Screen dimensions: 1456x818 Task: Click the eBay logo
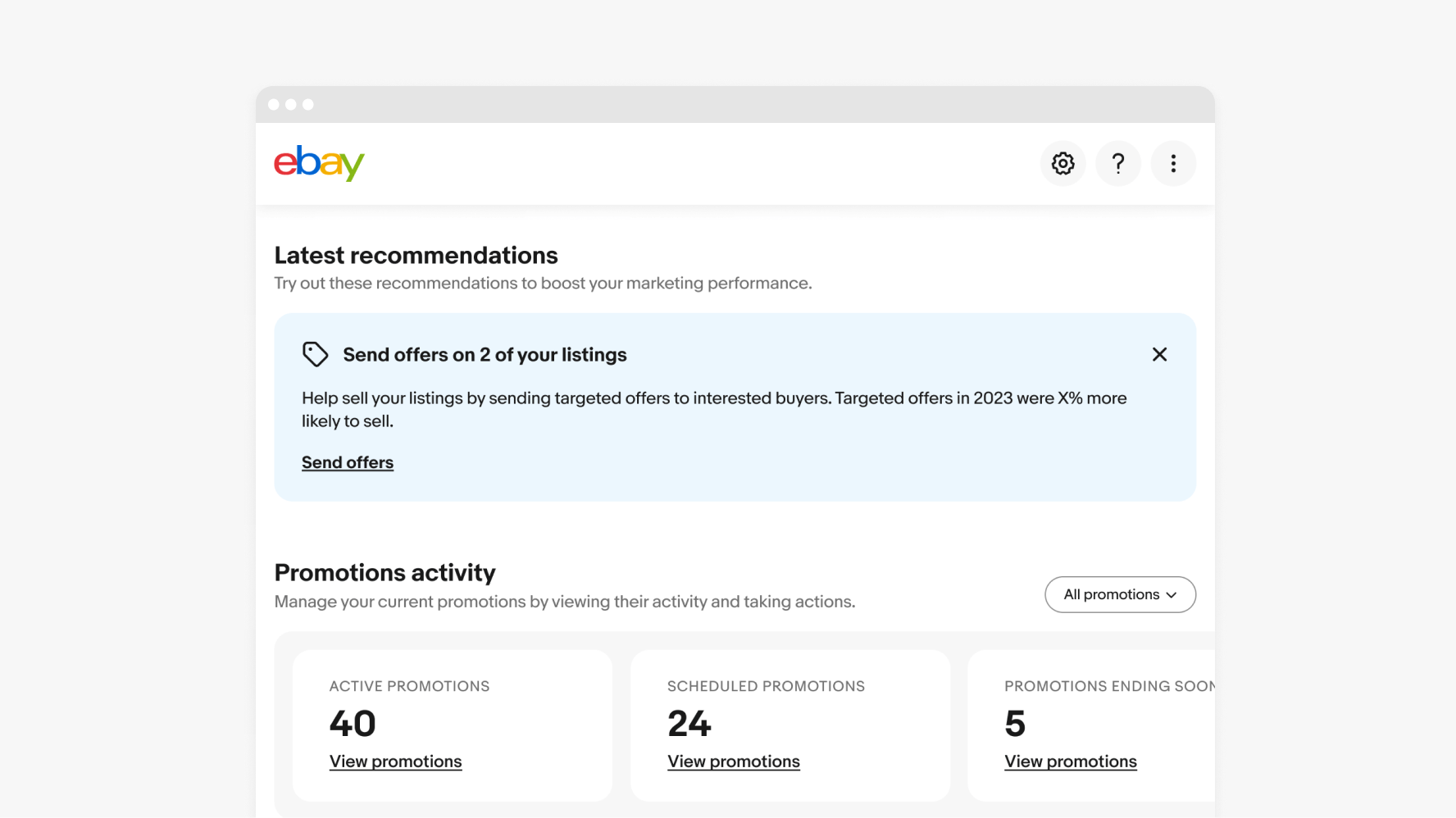click(319, 163)
